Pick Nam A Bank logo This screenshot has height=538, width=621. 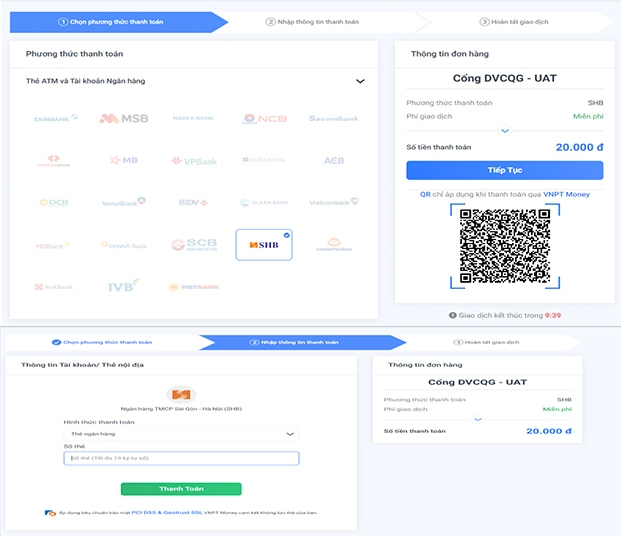coord(194,118)
